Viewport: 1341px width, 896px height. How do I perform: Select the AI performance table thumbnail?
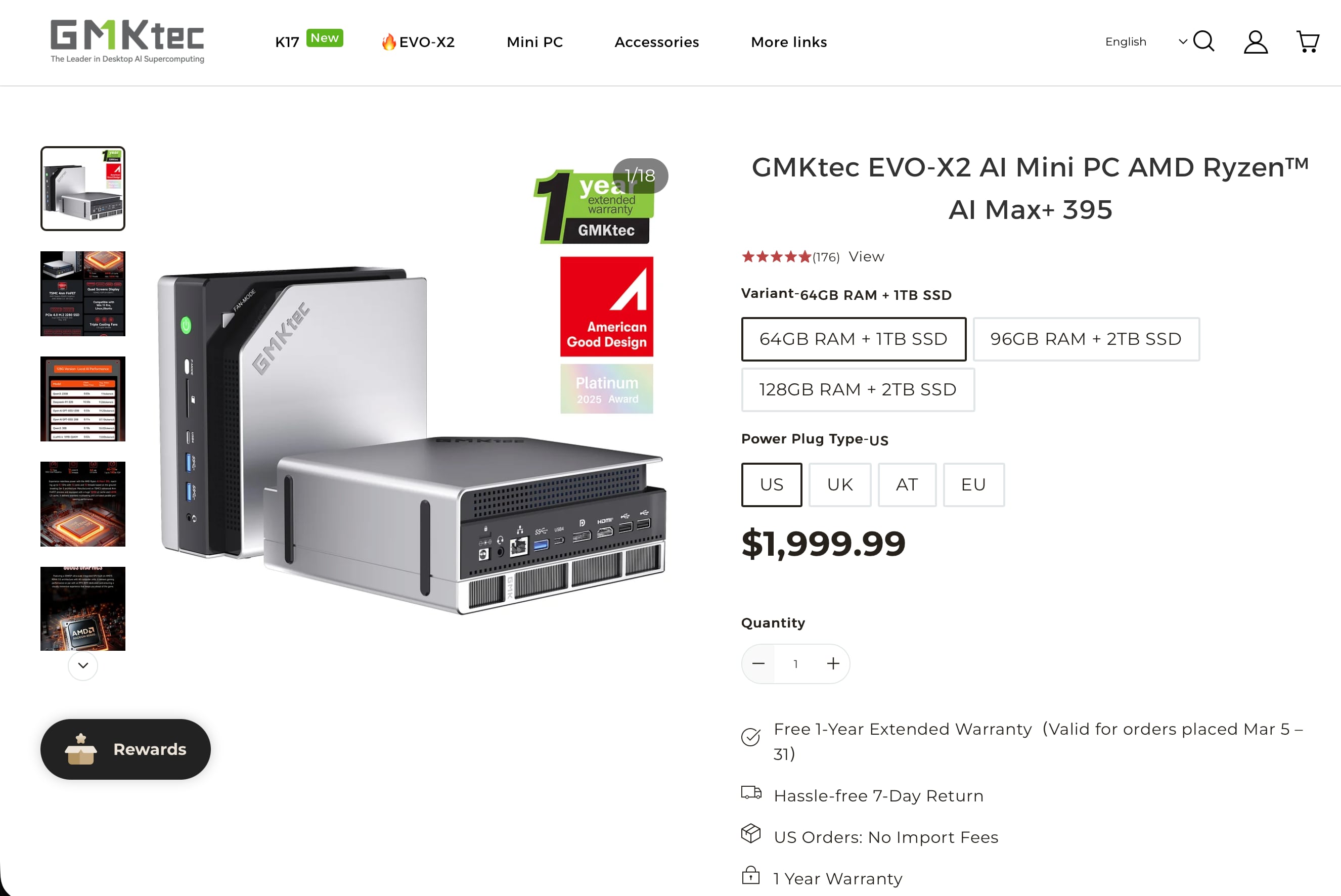[83, 399]
